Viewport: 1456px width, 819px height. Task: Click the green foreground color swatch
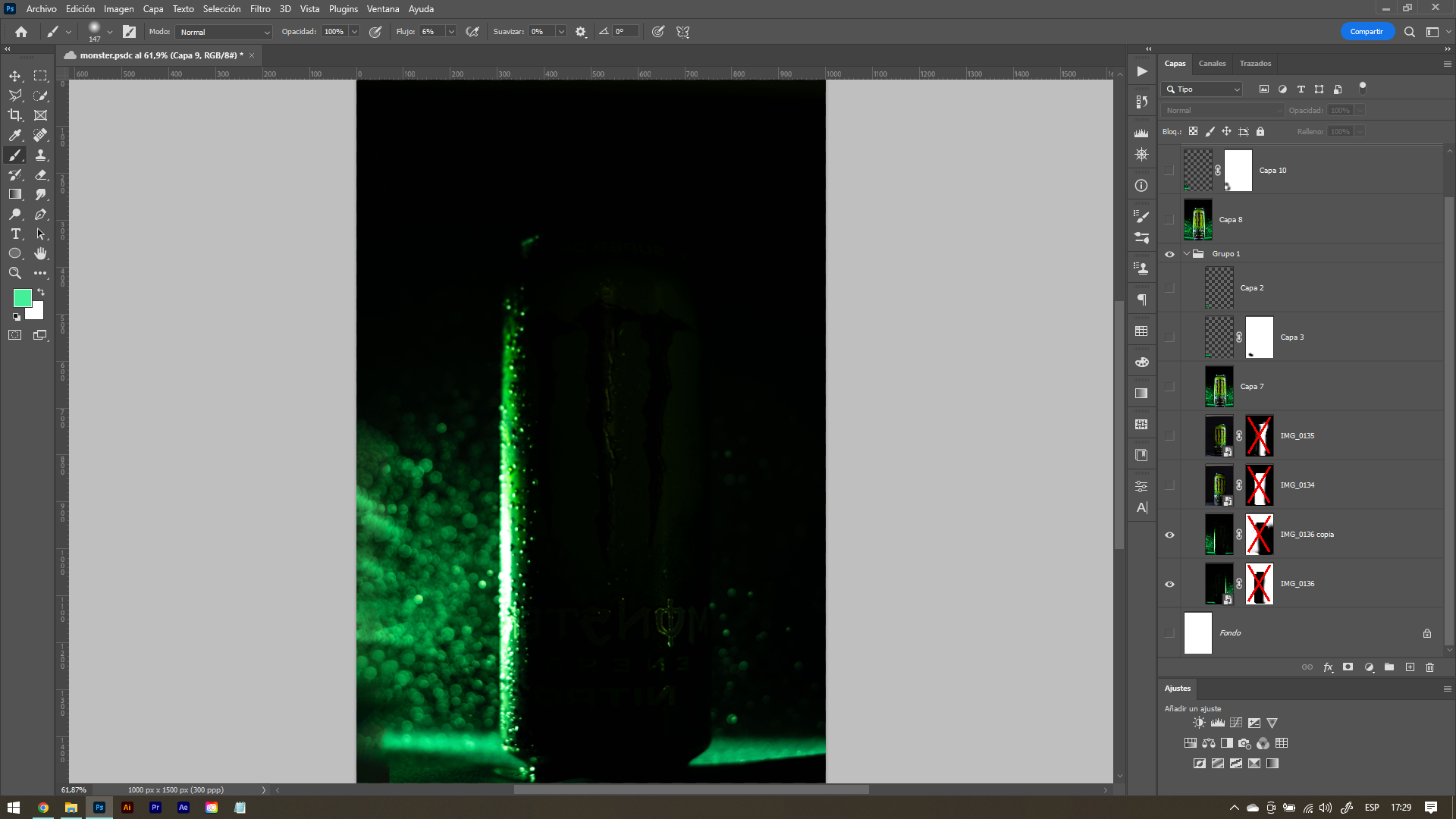pos(22,298)
